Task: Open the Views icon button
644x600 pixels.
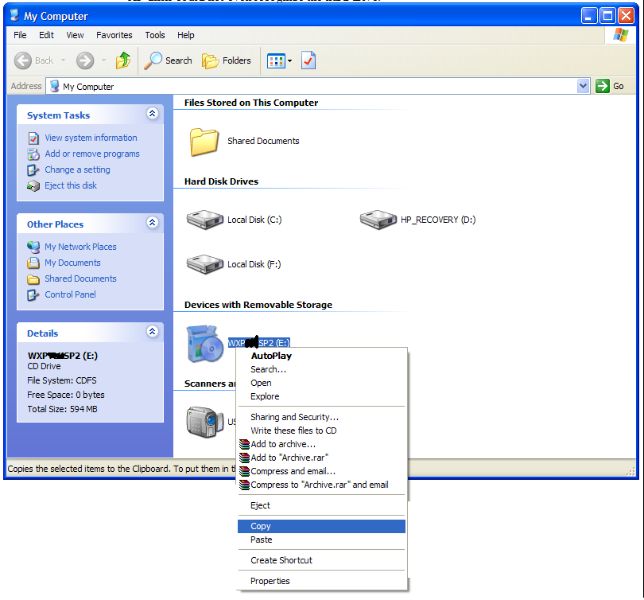Action: click(276, 61)
